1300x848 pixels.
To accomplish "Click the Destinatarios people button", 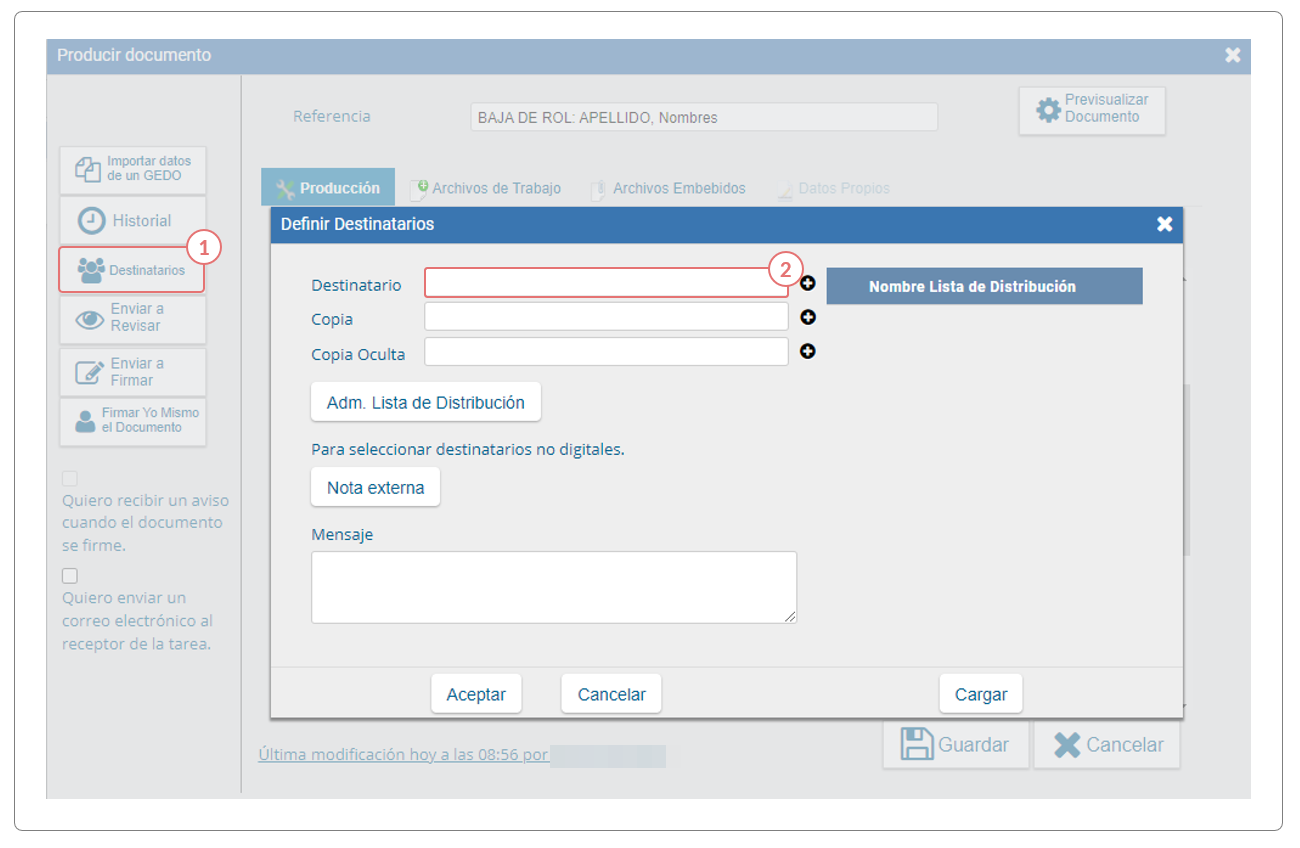I will click(132, 270).
